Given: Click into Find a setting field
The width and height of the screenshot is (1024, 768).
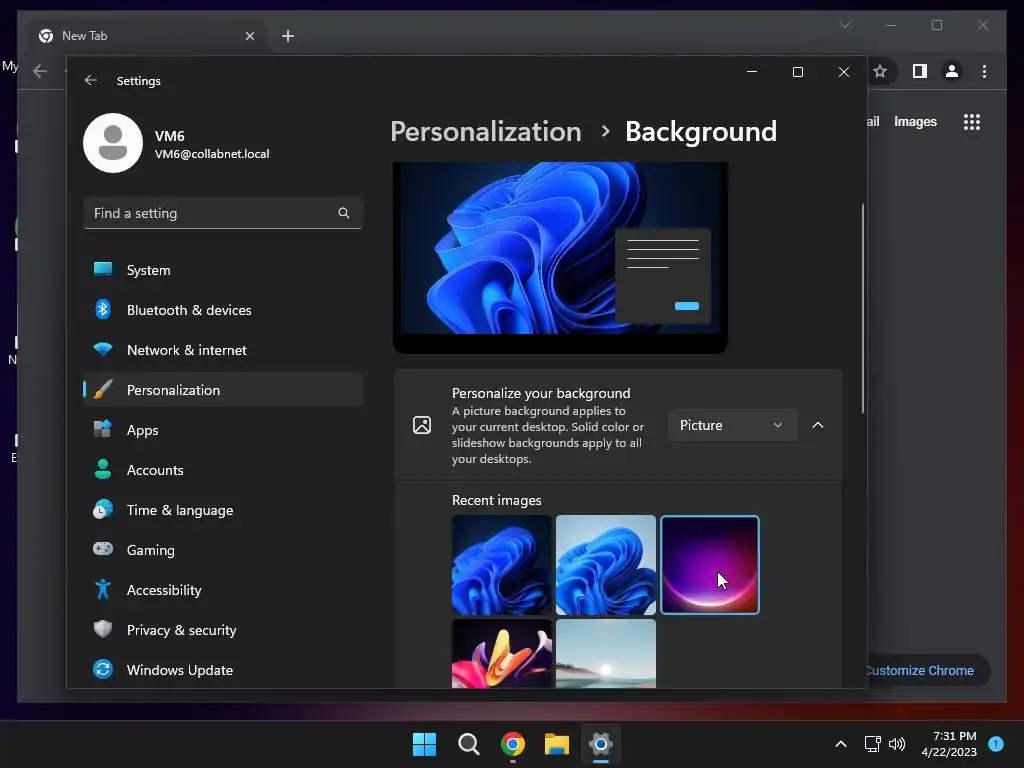Looking at the screenshot, I should pyautogui.click(x=223, y=213).
